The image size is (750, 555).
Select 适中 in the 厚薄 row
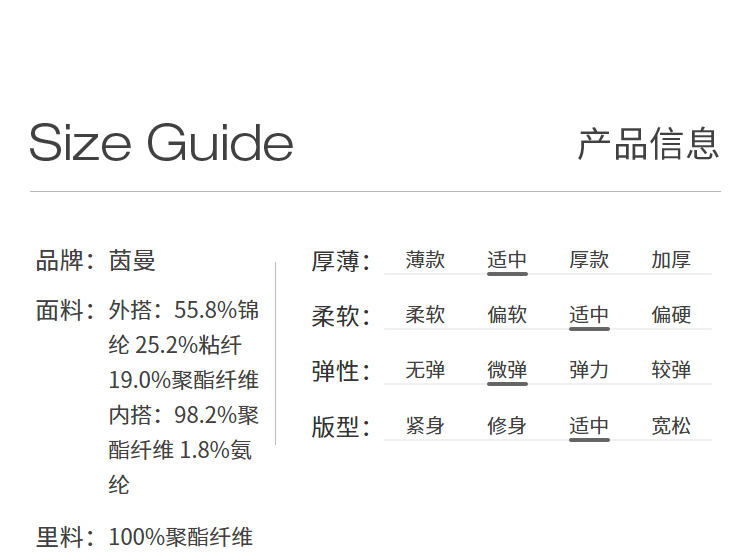pyautogui.click(x=507, y=260)
